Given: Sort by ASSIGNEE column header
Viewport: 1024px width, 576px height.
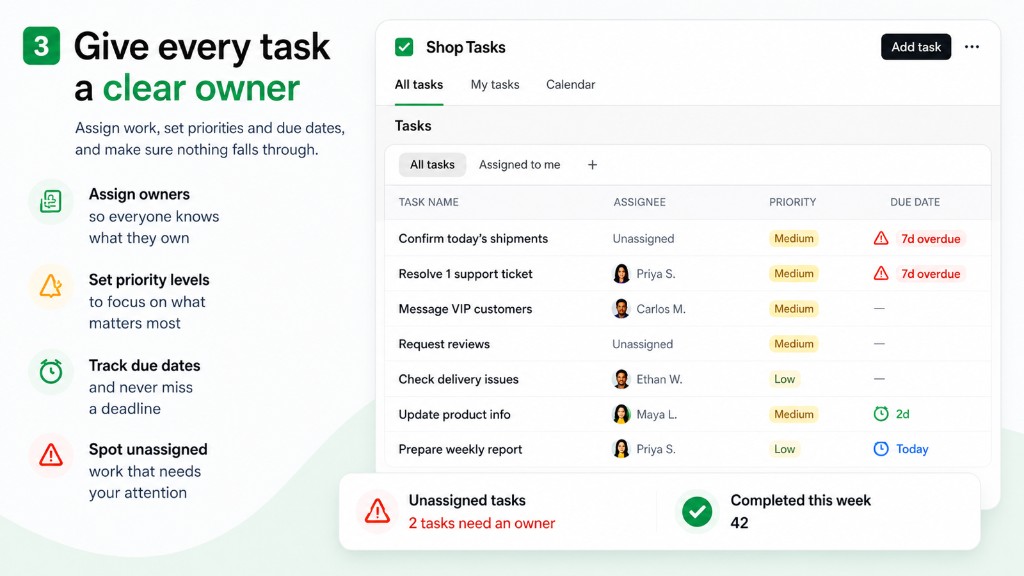Looking at the screenshot, I should (639, 202).
